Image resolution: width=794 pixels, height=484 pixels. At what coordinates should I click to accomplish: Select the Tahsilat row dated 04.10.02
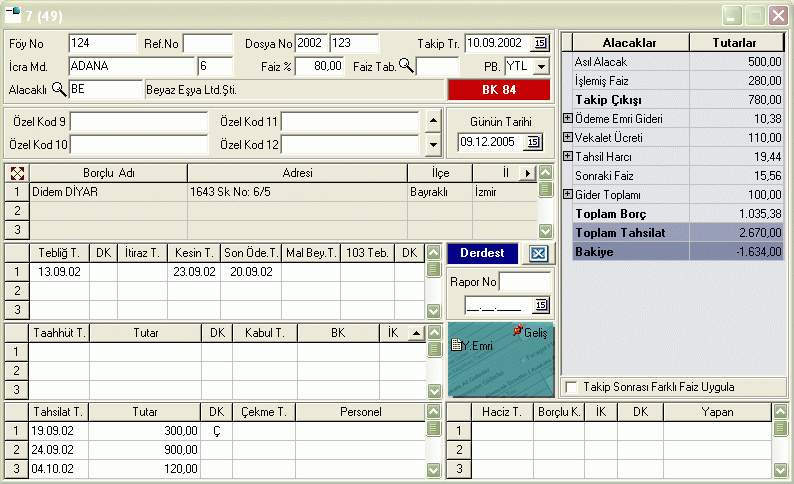coord(58,469)
